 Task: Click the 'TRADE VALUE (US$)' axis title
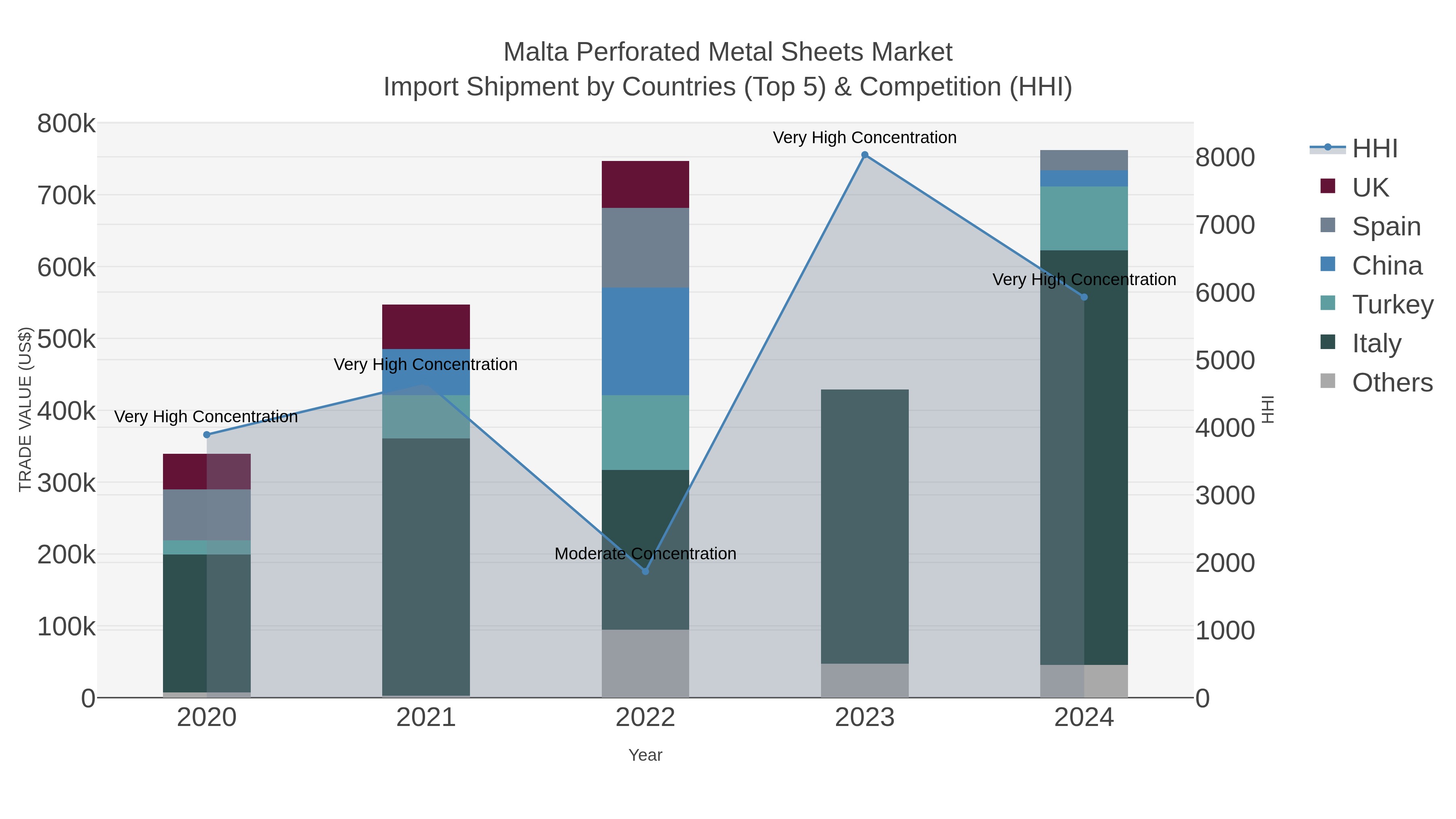tap(25, 409)
